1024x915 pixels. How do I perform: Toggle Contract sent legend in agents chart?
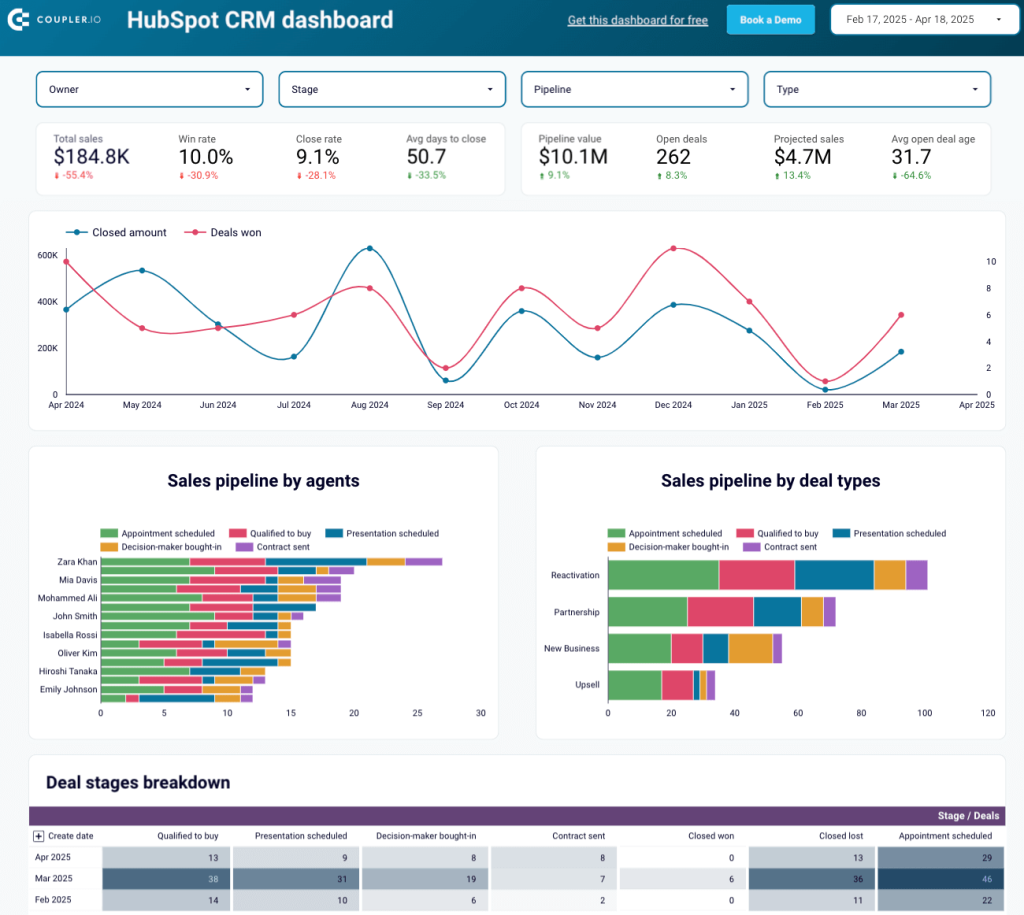(272, 547)
